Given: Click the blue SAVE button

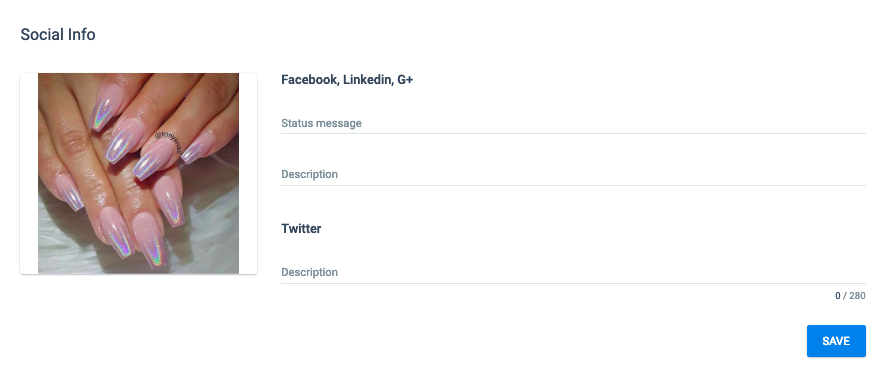Looking at the screenshot, I should coord(836,341).
